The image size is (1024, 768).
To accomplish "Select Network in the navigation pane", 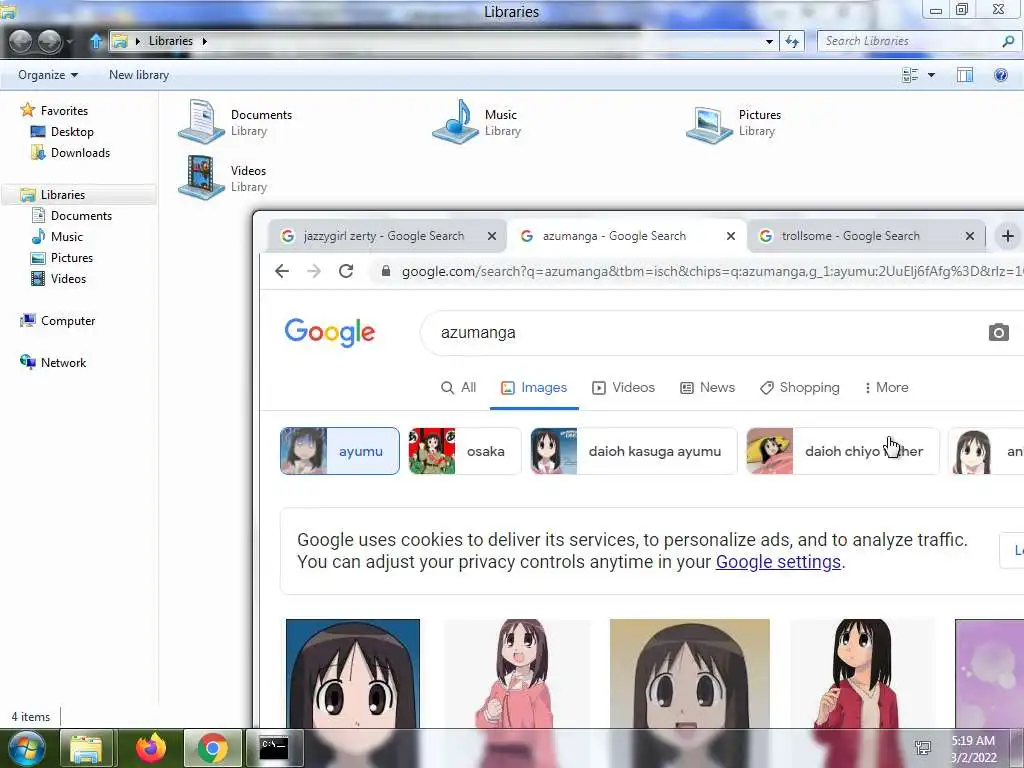I will (63, 362).
